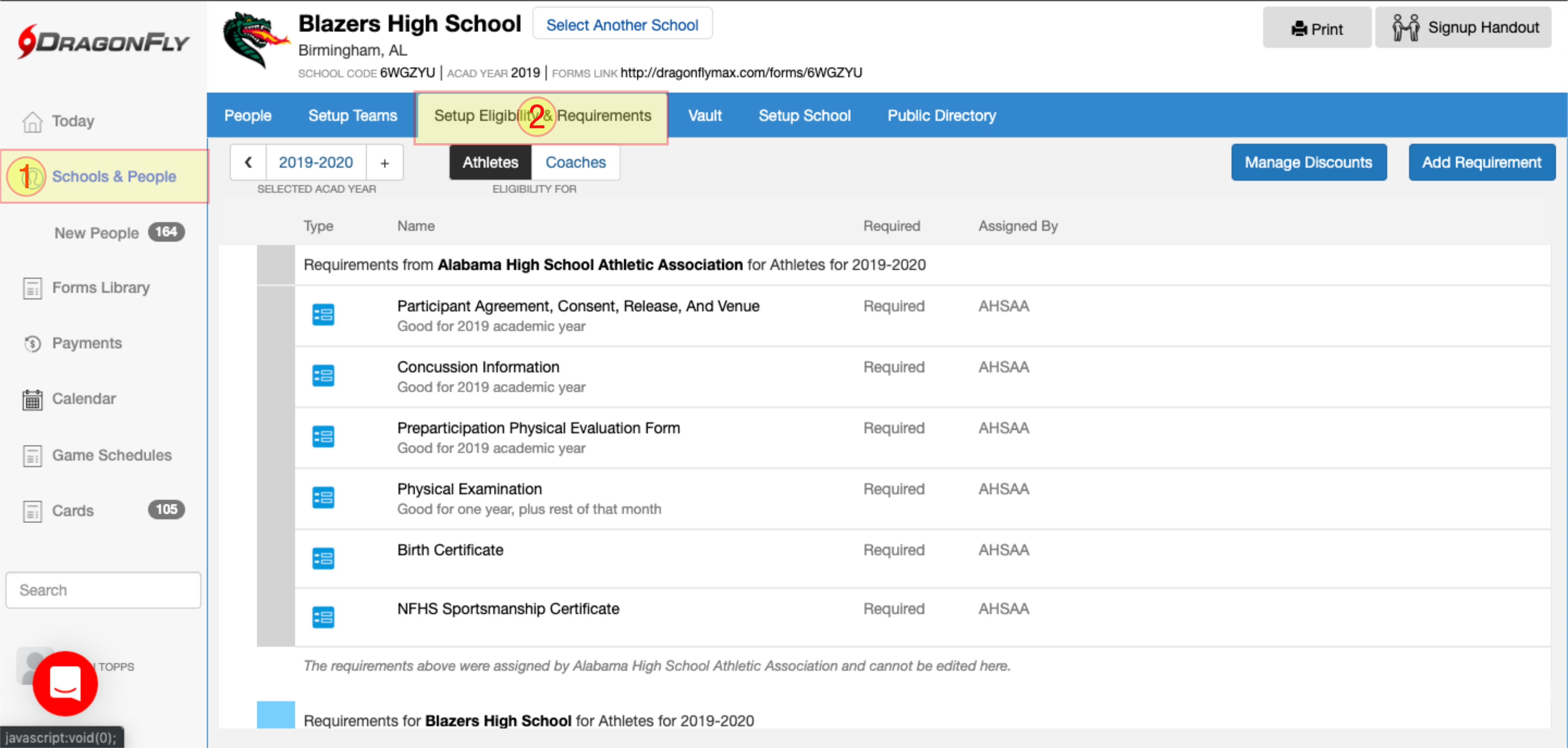The height and width of the screenshot is (748, 1568).
Task: Go to previous academic year arrow
Action: [248, 162]
